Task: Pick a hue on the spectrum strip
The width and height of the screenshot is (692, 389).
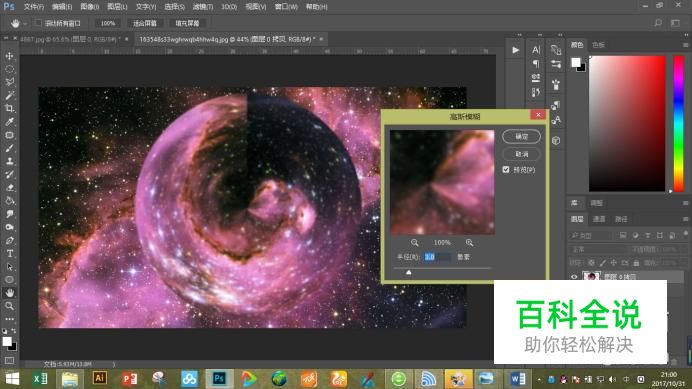Action: [x=678, y=124]
